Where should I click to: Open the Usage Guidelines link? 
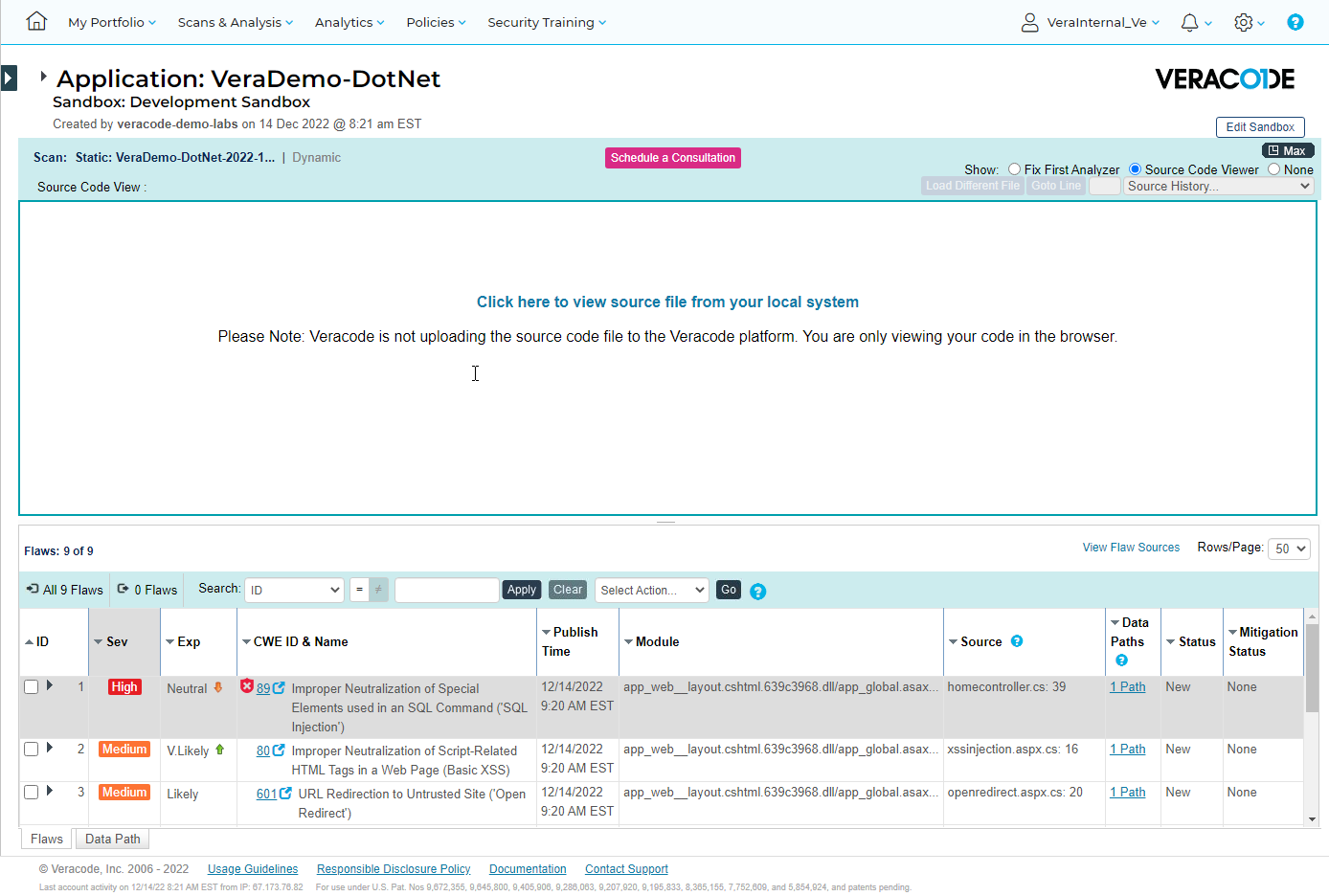tap(253, 869)
